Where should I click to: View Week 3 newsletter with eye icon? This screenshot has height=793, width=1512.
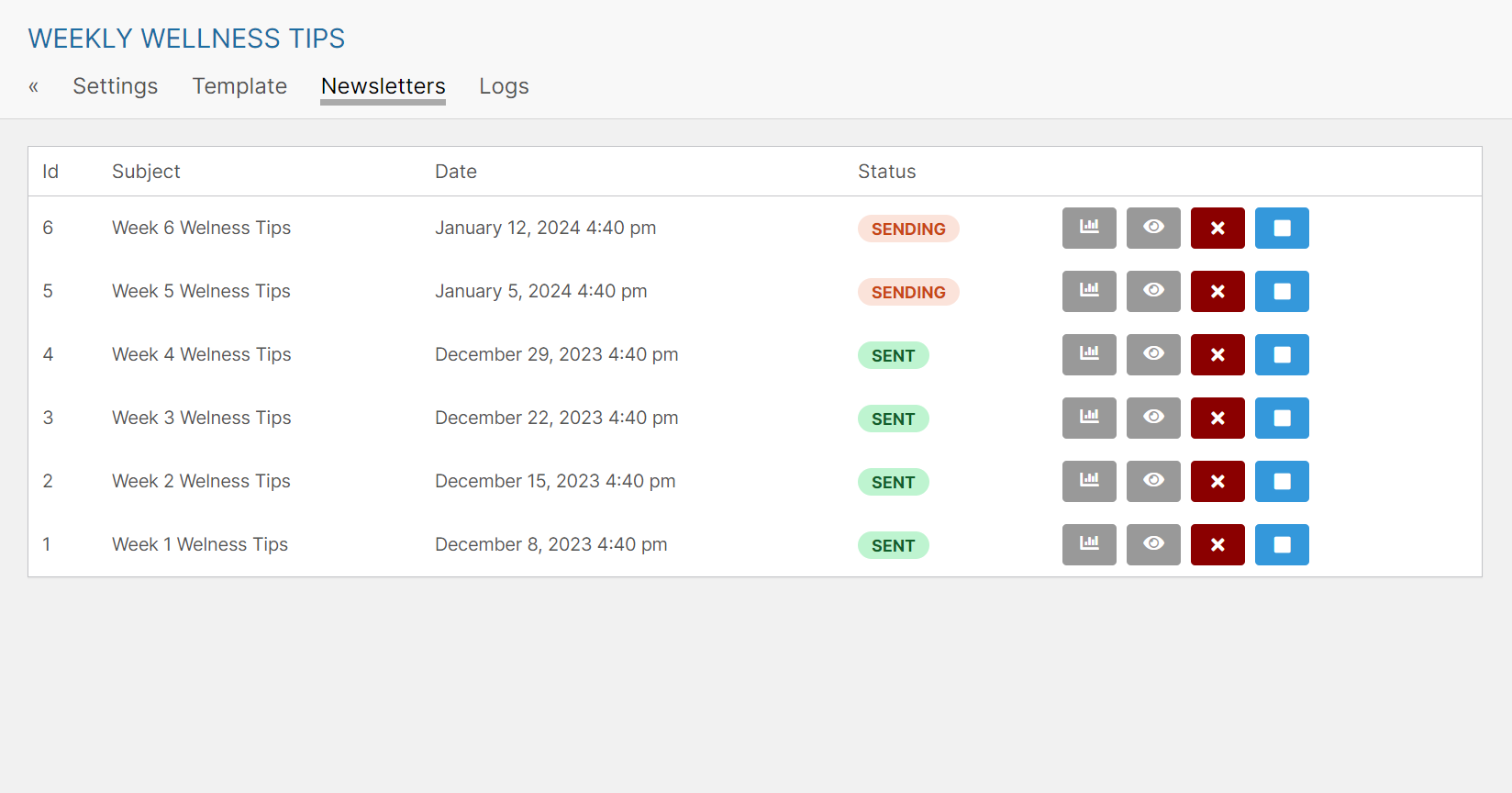[x=1153, y=418]
